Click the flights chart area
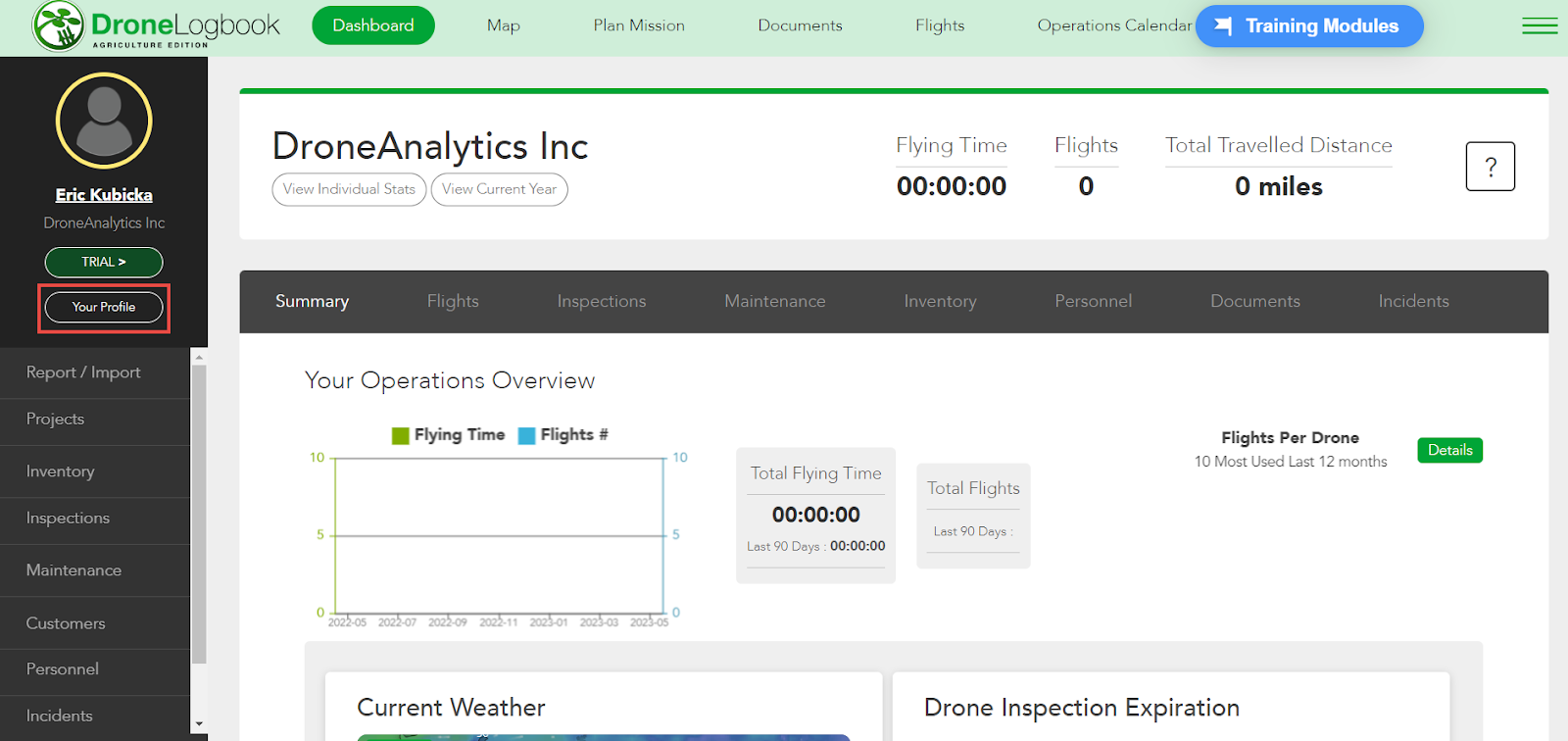1568x741 pixels. click(499, 535)
